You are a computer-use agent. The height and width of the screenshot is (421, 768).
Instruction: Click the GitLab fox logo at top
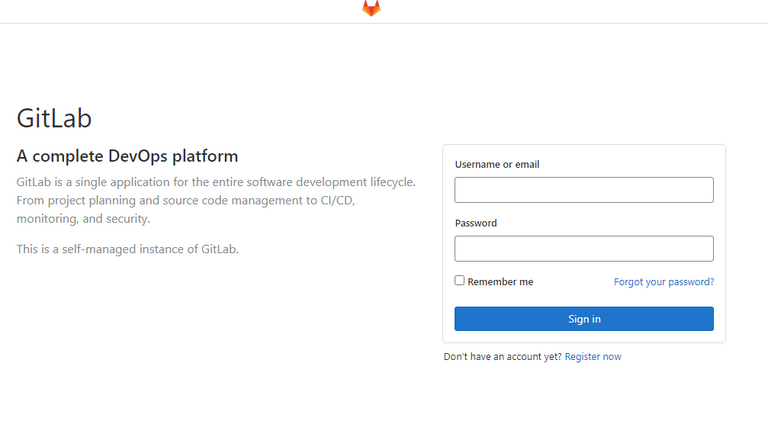[371, 8]
